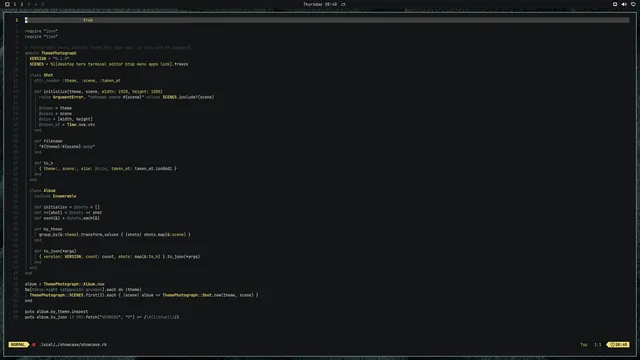Viewport: 640px width, 360px height.
Task: Switch to workspace 3
Action: tap(29, 4)
